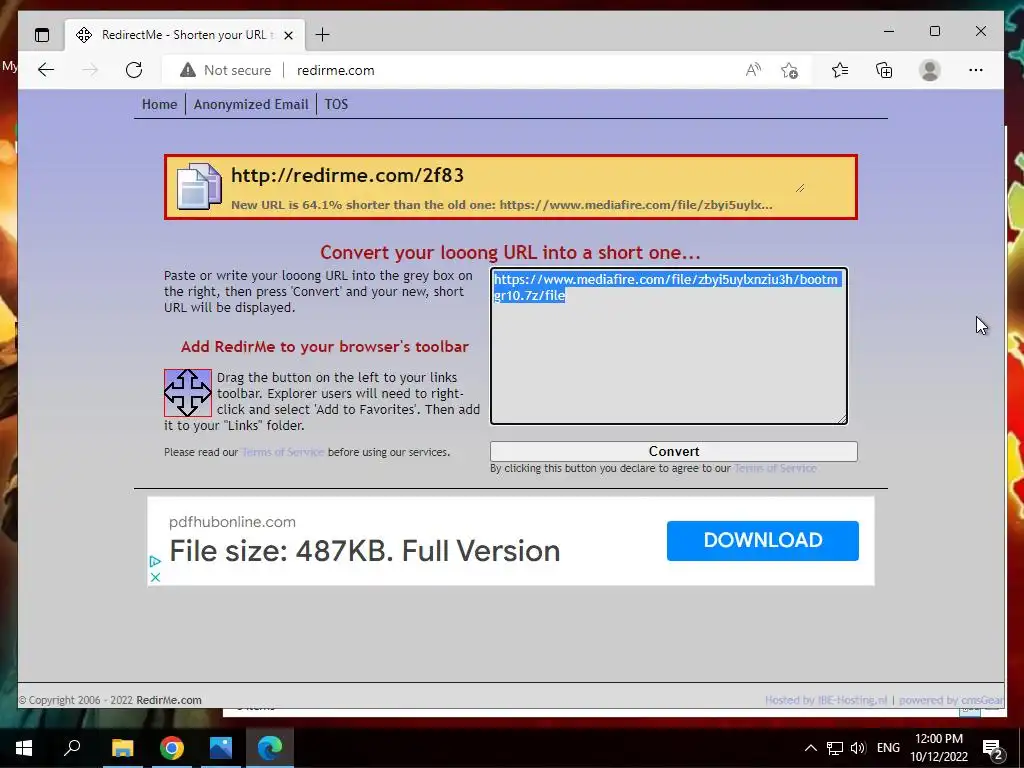Open the volume speaker tray icon
Viewport: 1024px width, 768px height.
click(x=858, y=748)
